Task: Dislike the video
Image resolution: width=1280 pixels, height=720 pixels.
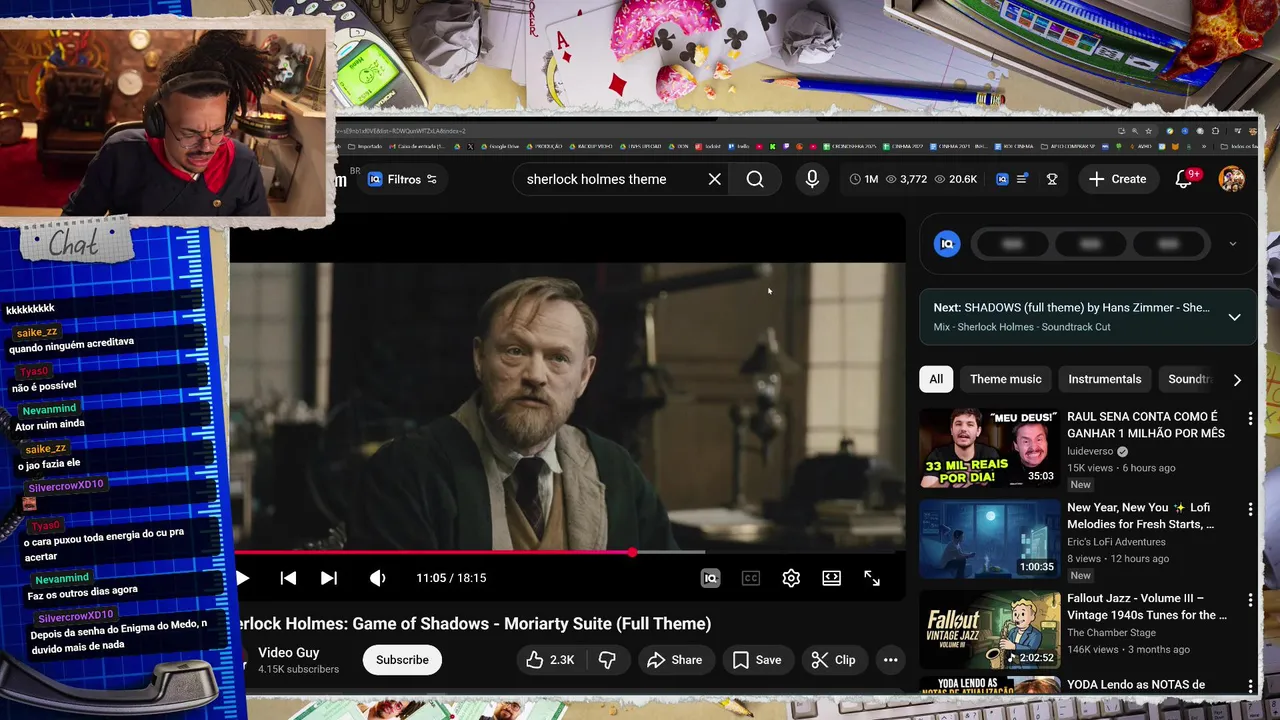Action: tap(607, 660)
